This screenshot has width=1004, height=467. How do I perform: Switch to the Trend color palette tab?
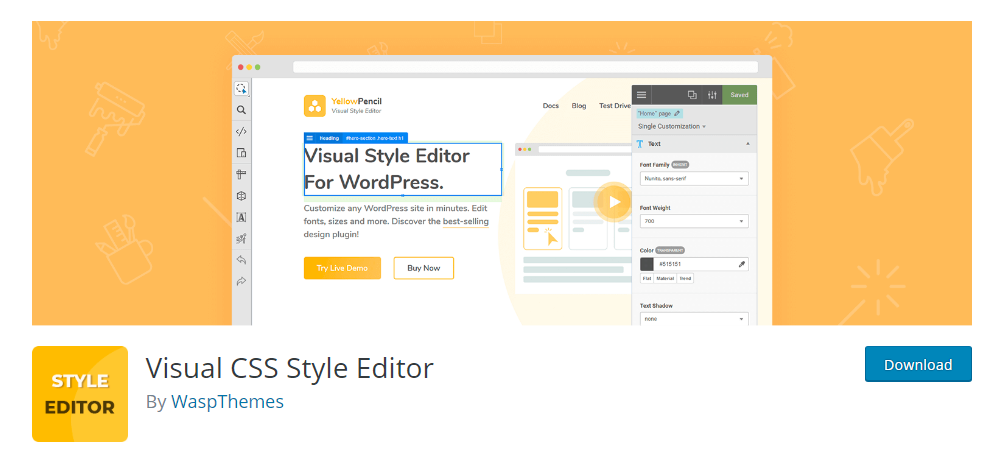coord(685,279)
